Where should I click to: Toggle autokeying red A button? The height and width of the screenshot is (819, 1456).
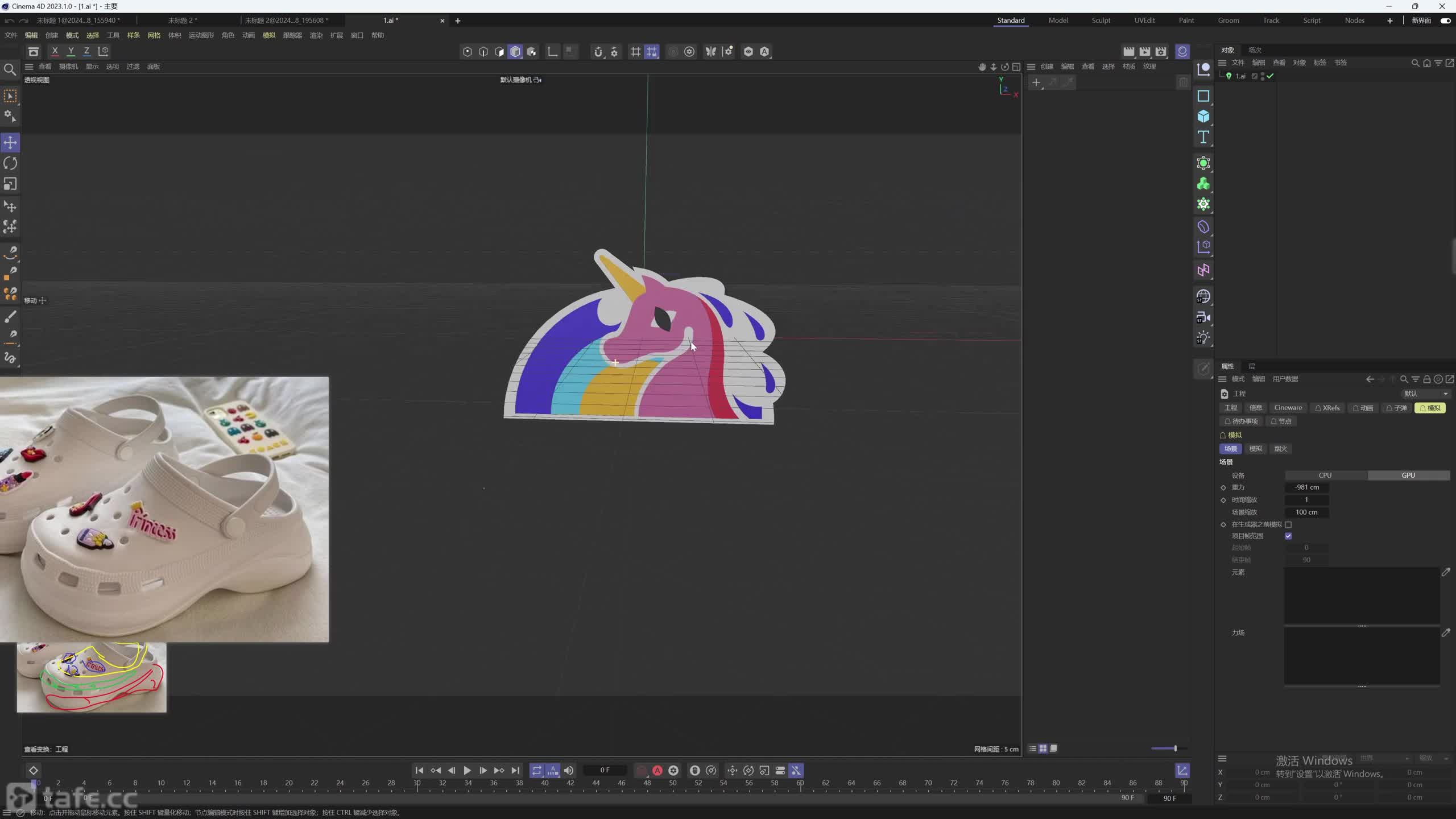tap(657, 771)
